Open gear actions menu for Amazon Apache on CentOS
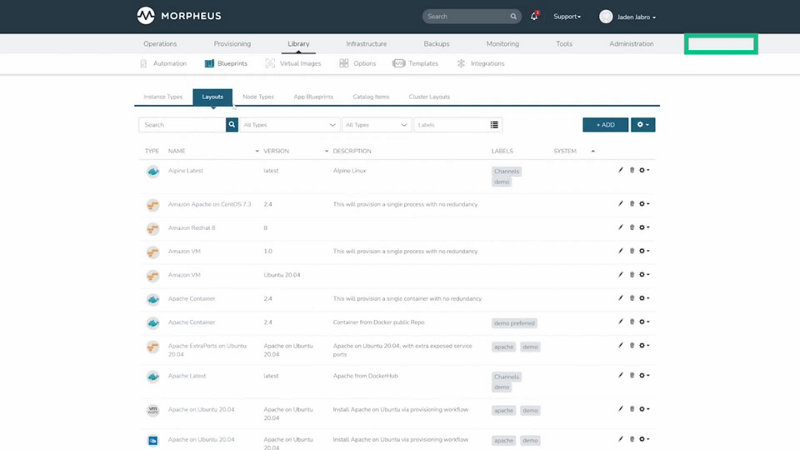This screenshot has width=800, height=450. click(x=644, y=204)
